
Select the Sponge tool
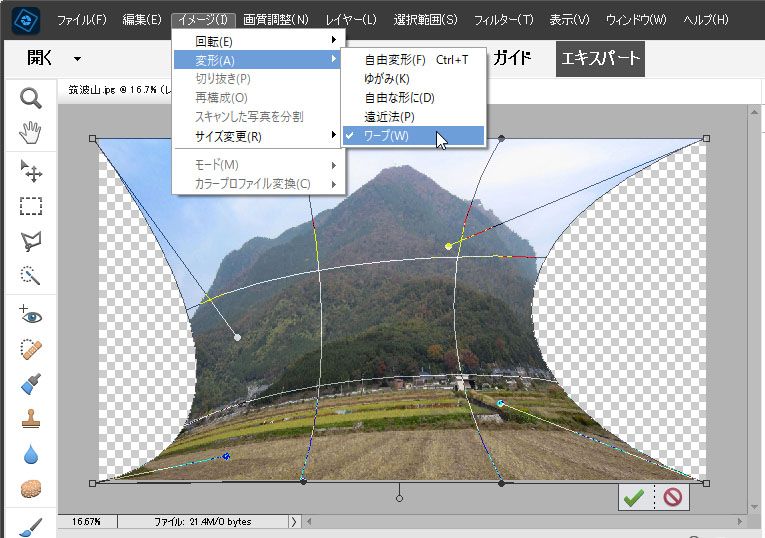pyautogui.click(x=31, y=488)
